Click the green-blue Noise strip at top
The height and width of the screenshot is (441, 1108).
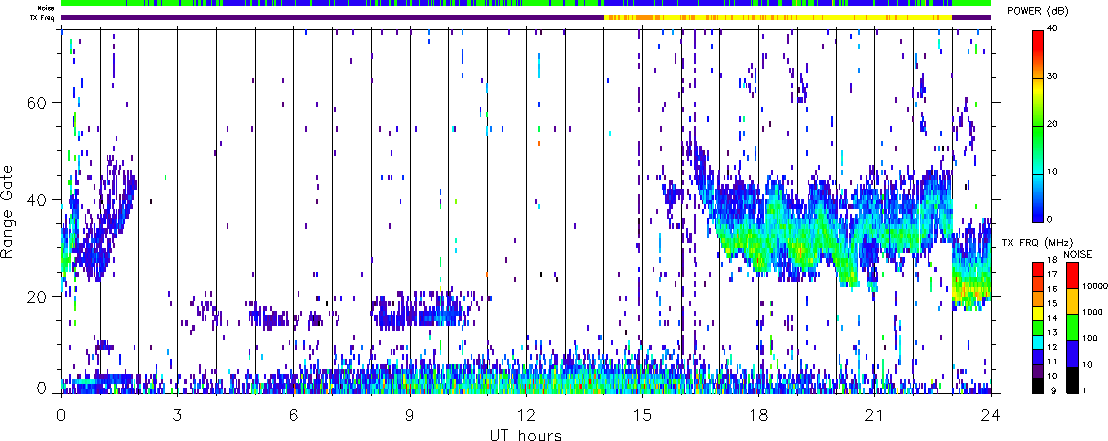526,4
